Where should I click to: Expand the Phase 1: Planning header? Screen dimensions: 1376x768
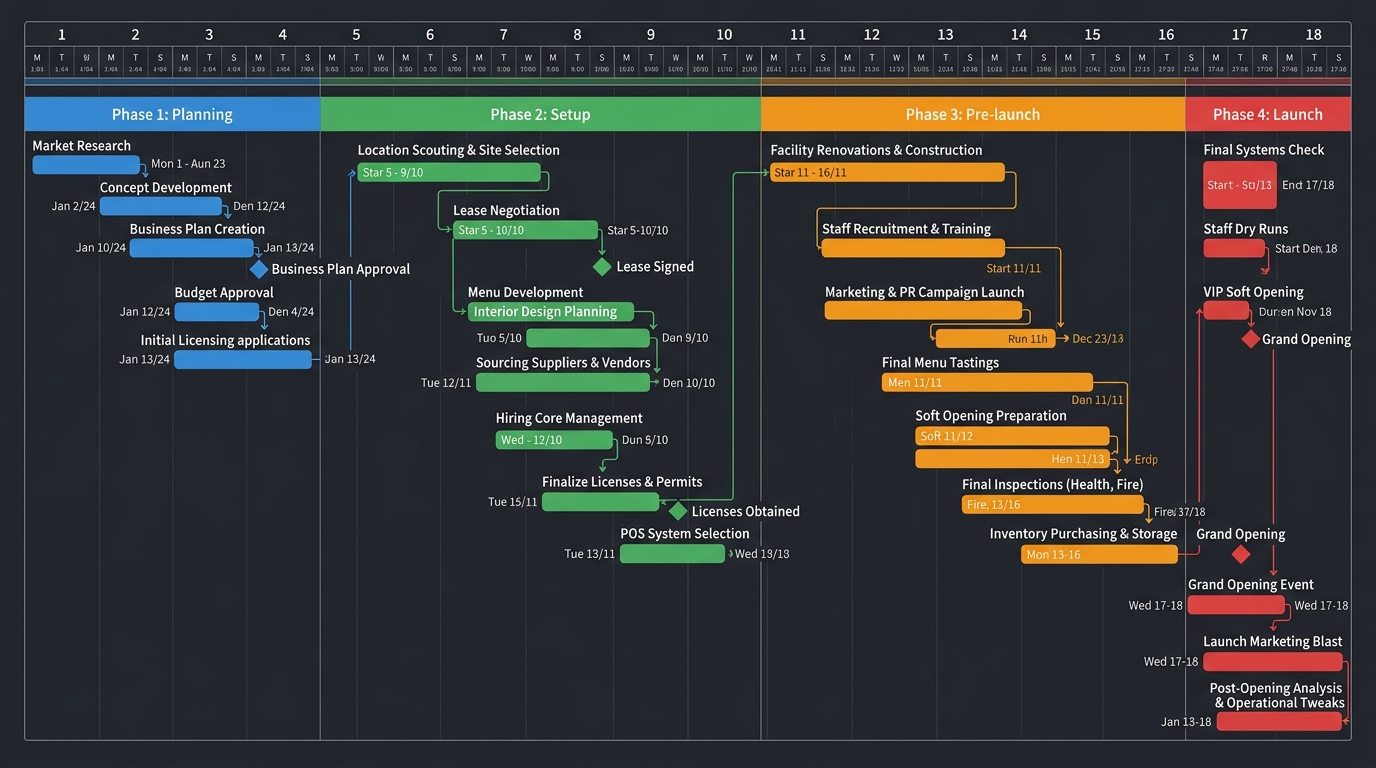[171, 114]
